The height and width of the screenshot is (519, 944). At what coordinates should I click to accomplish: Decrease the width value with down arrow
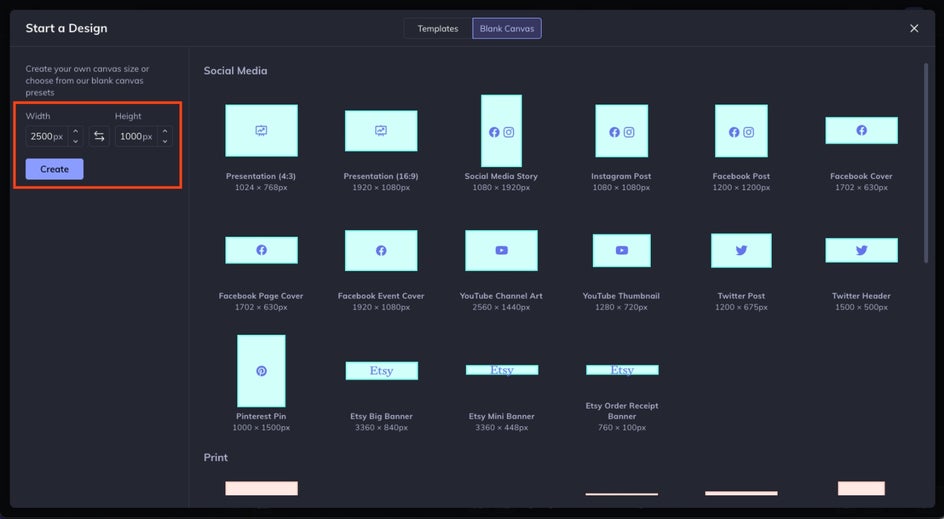[x=75, y=142]
